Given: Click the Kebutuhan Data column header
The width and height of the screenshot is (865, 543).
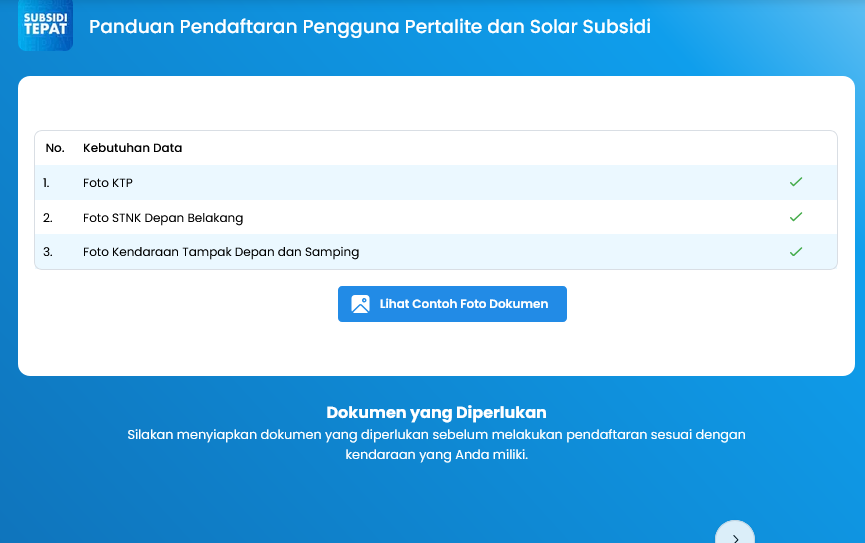Looking at the screenshot, I should 132,148.
